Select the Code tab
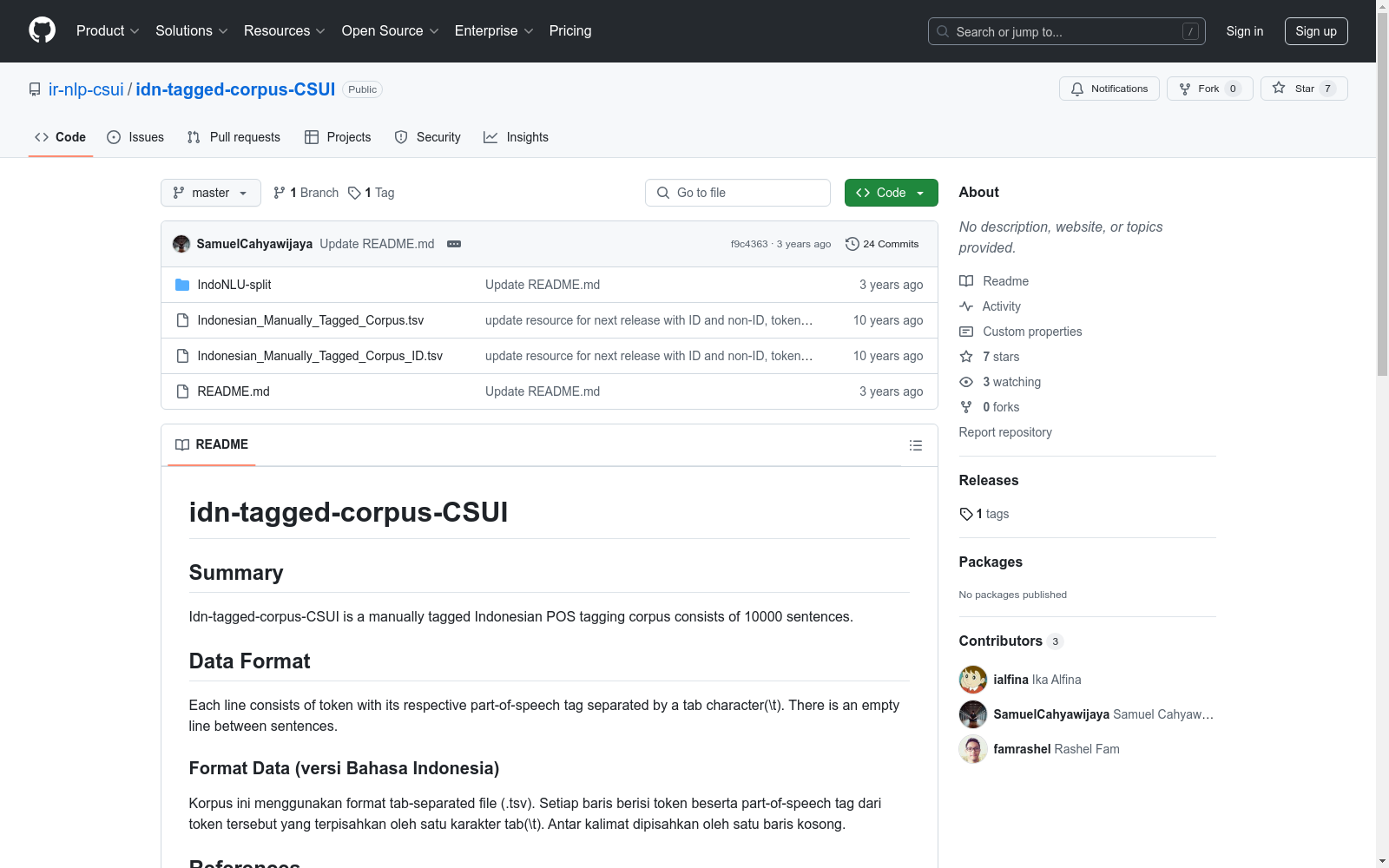Screen dimensions: 1389x868 (61, 137)
